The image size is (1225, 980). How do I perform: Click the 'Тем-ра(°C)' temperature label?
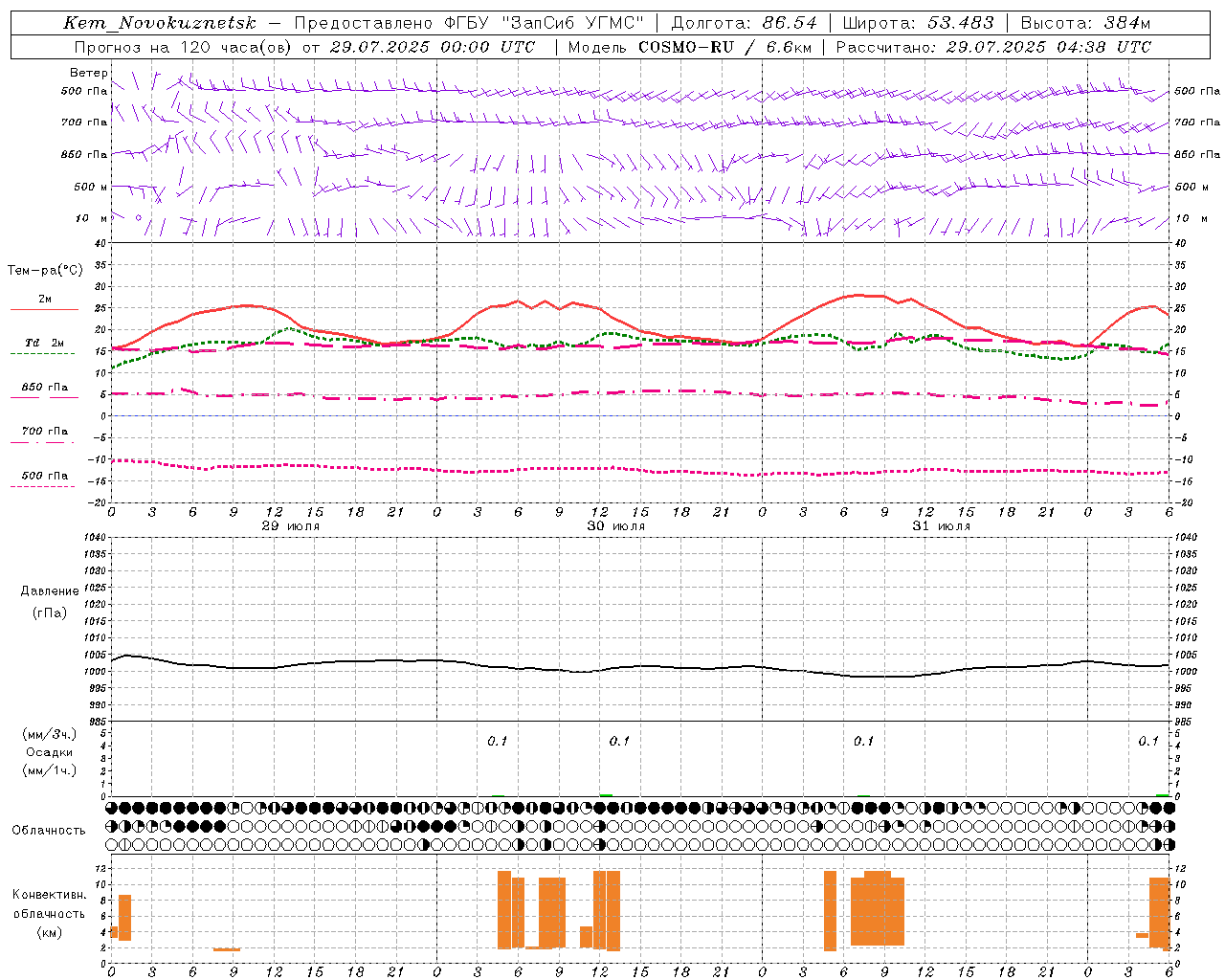(x=45, y=270)
